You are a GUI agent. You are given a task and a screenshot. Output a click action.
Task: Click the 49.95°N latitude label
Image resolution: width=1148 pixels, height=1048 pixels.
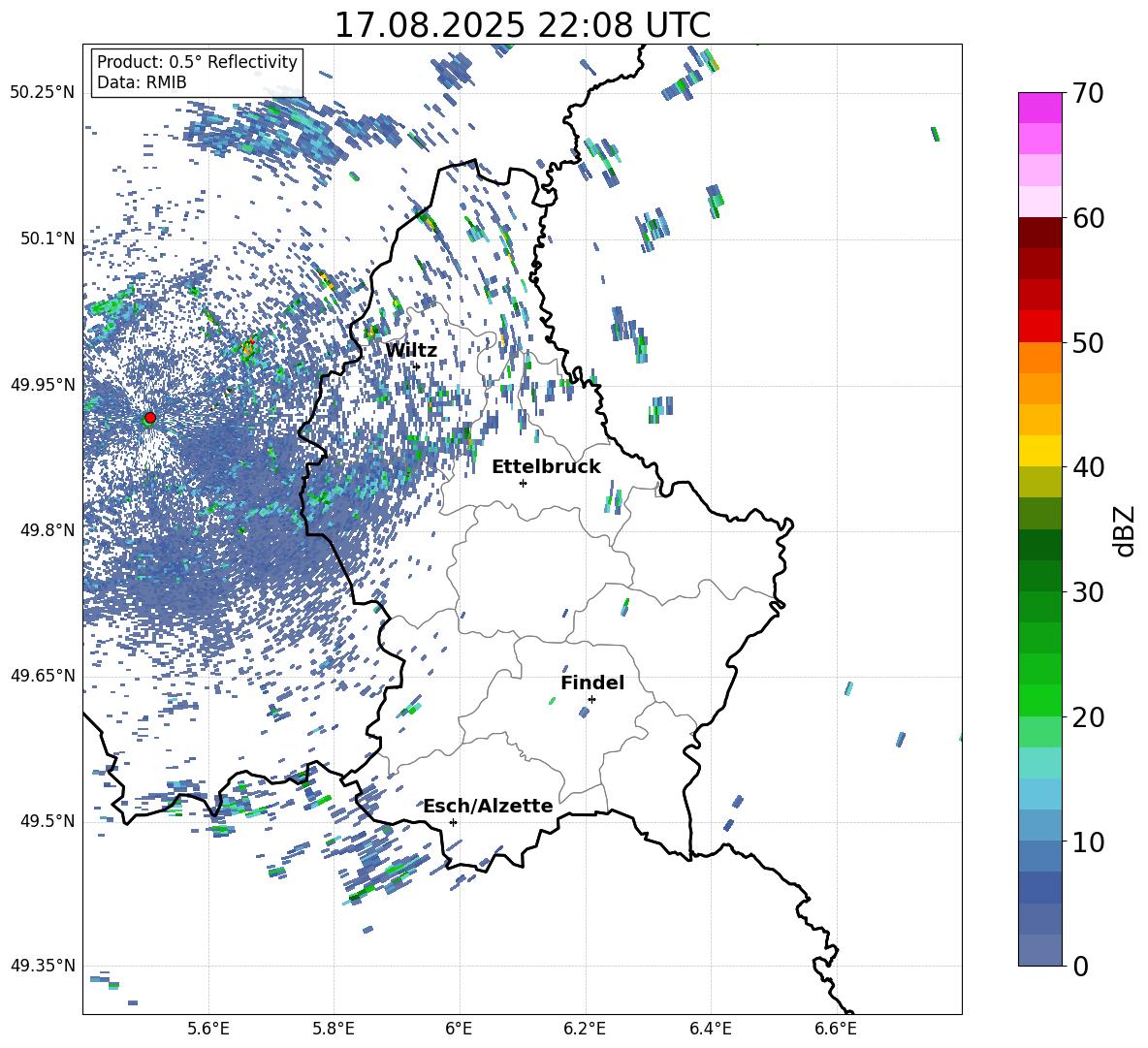click(x=43, y=385)
